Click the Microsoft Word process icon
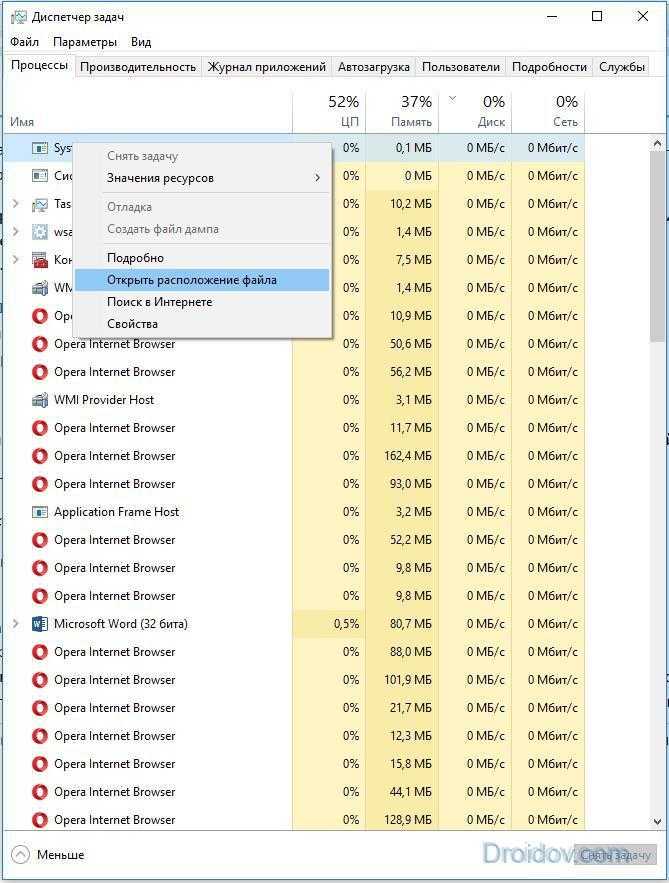Screen dimensions: 669x883 (x=39, y=624)
